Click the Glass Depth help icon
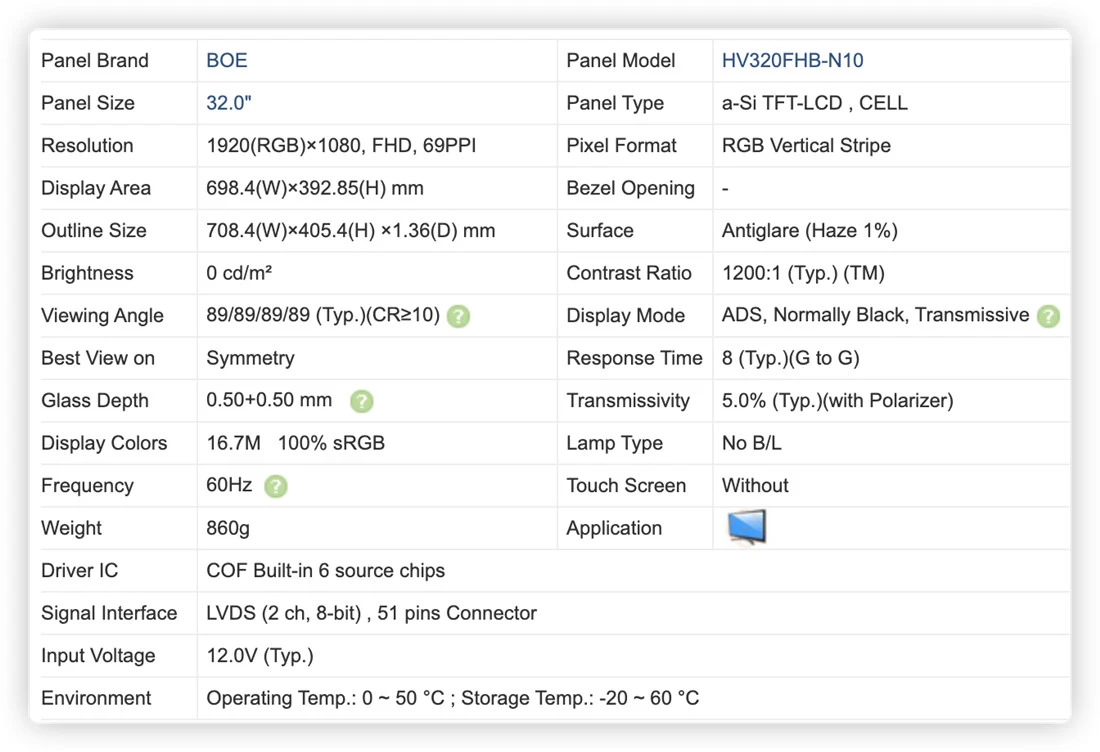This screenshot has width=1100, height=752. click(361, 401)
